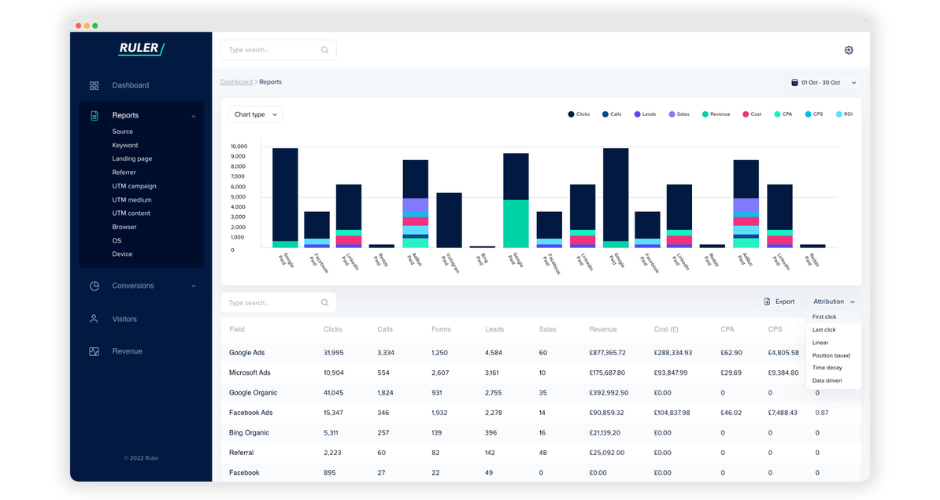Open settings gear icon at top right
940x500 pixels.
(849, 50)
